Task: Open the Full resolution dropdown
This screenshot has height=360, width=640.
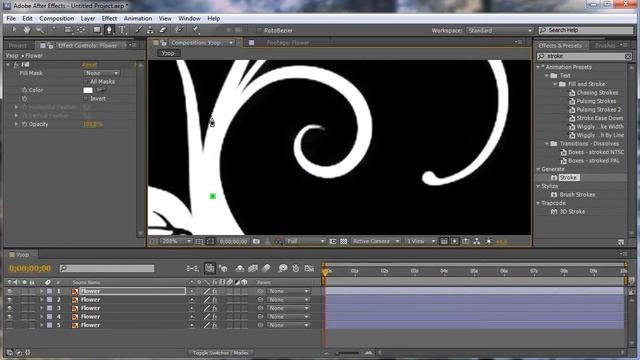Action: [305, 242]
